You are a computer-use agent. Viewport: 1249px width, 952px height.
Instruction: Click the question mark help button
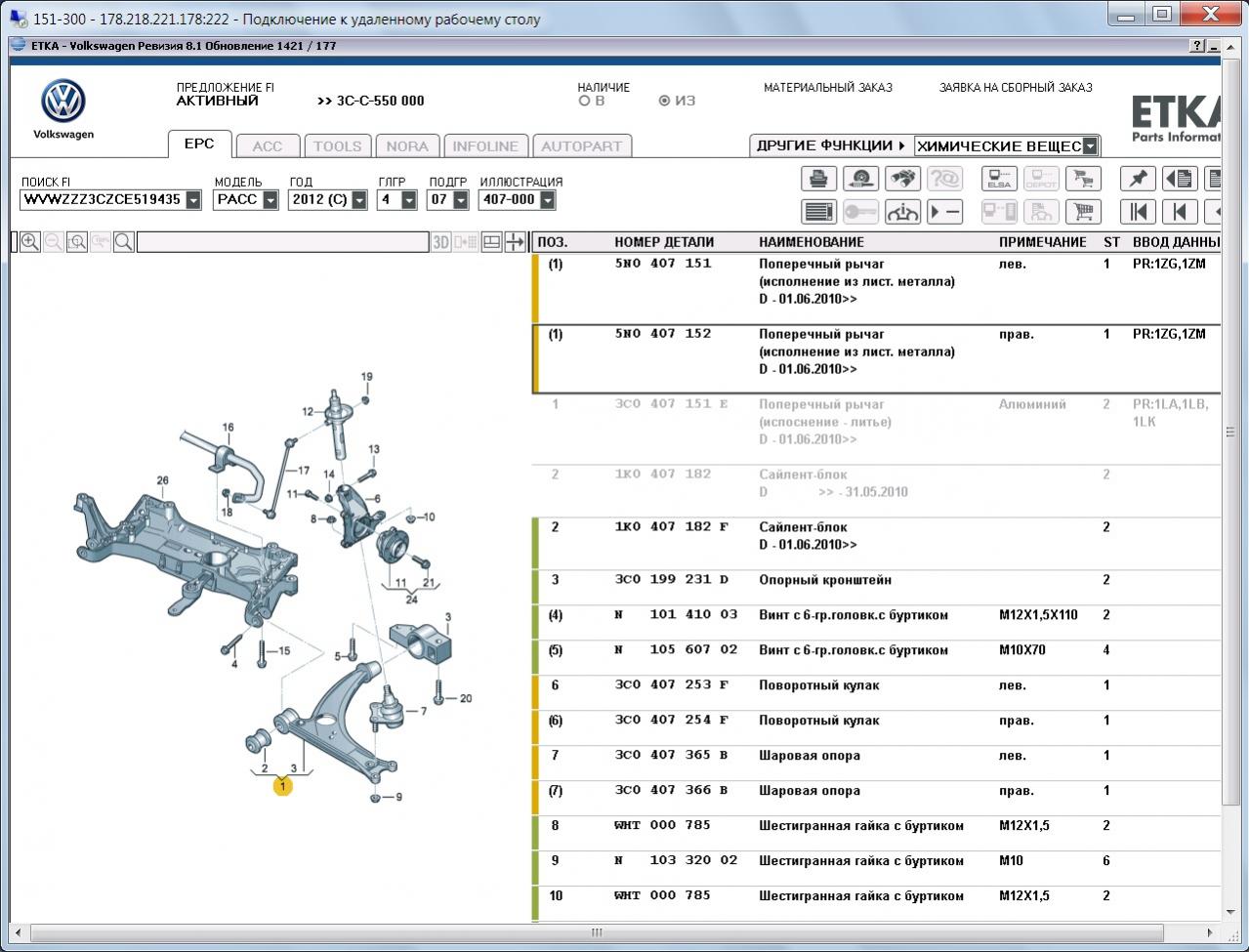pyautogui.click(x=1198, y=46)
